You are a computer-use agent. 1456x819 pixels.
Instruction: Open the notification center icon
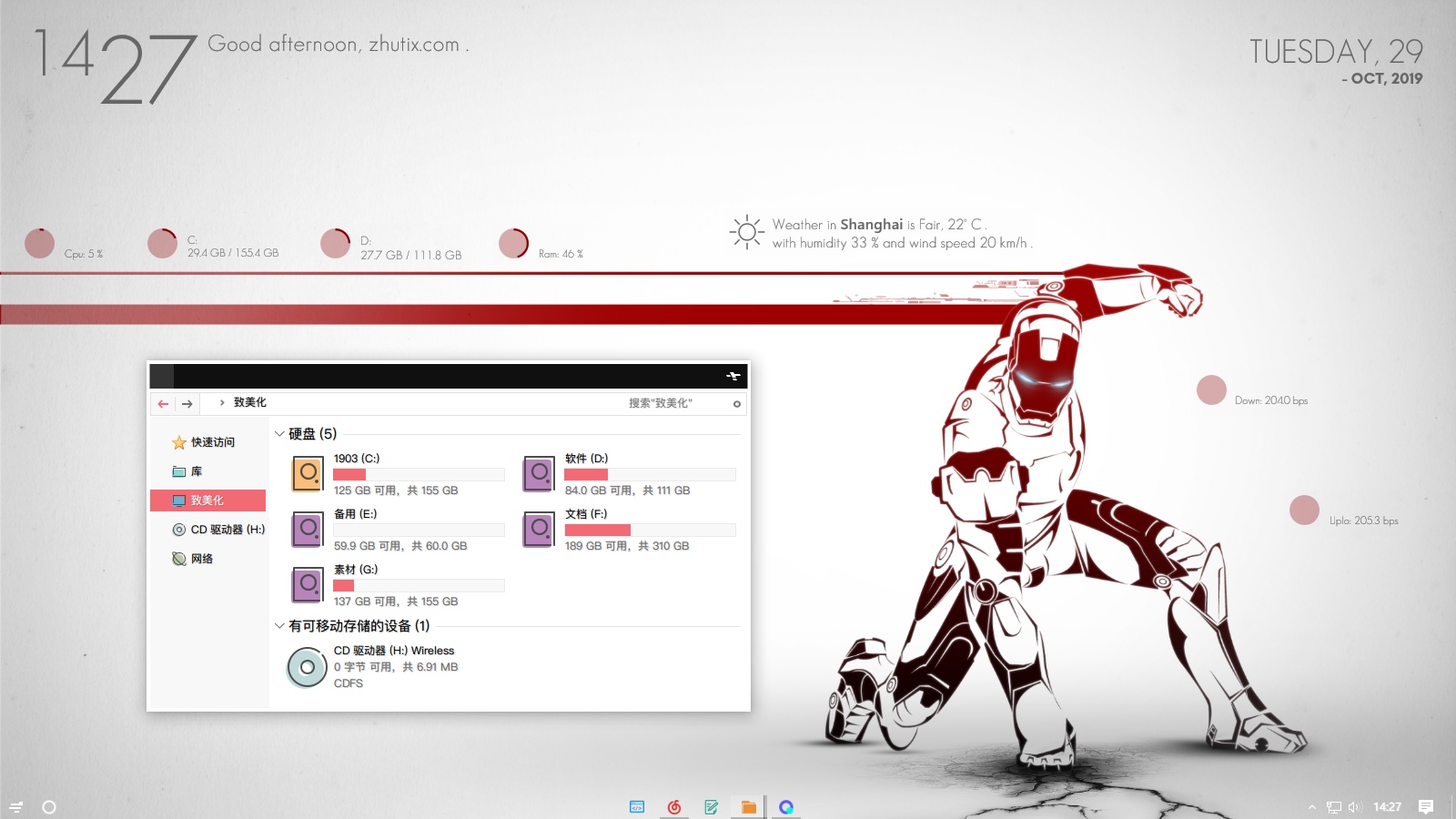pos(1426,807)
